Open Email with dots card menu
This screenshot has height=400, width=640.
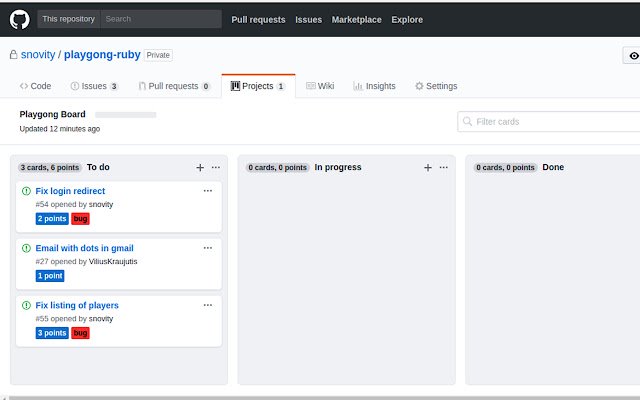[x=208, y=248]
